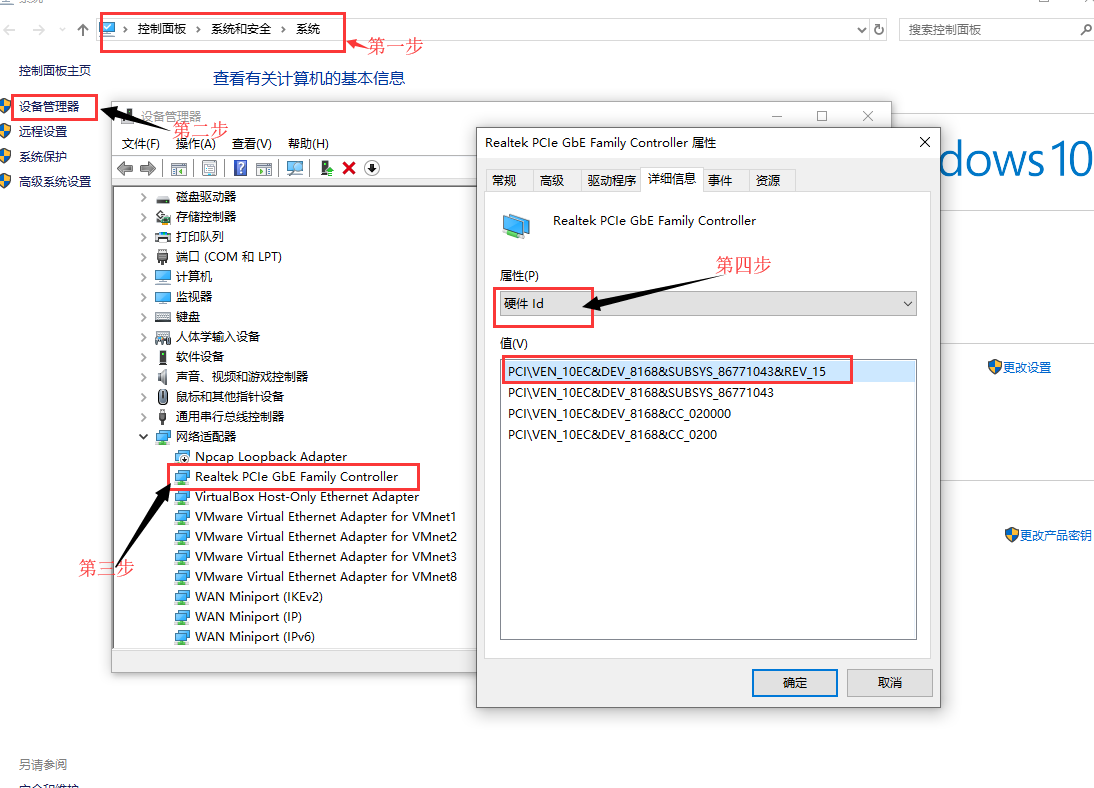
Task: Expand the 软件设备 tree node
Action: click(x=144, y=357)
